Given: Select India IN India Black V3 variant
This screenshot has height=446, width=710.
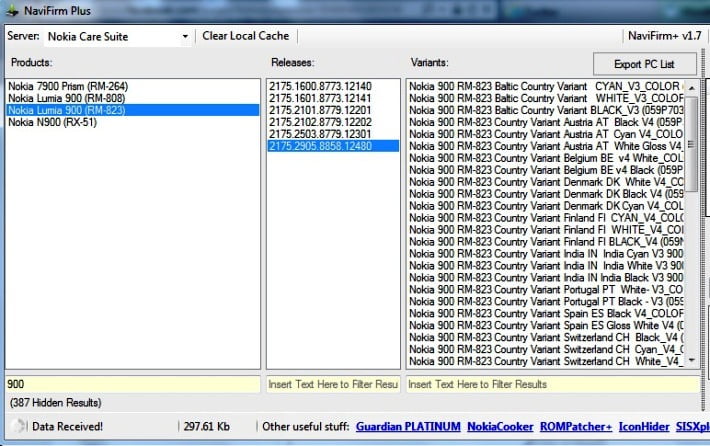Looking at the screenshot, I should coord(546,278).
